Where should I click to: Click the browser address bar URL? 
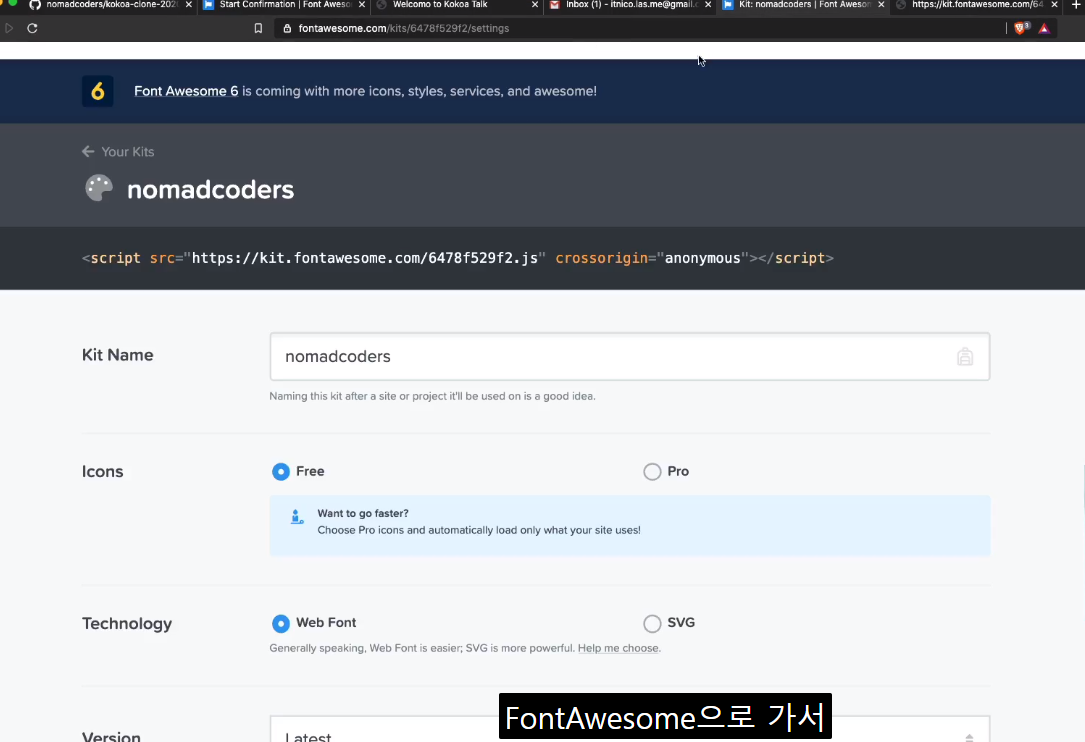403,28
